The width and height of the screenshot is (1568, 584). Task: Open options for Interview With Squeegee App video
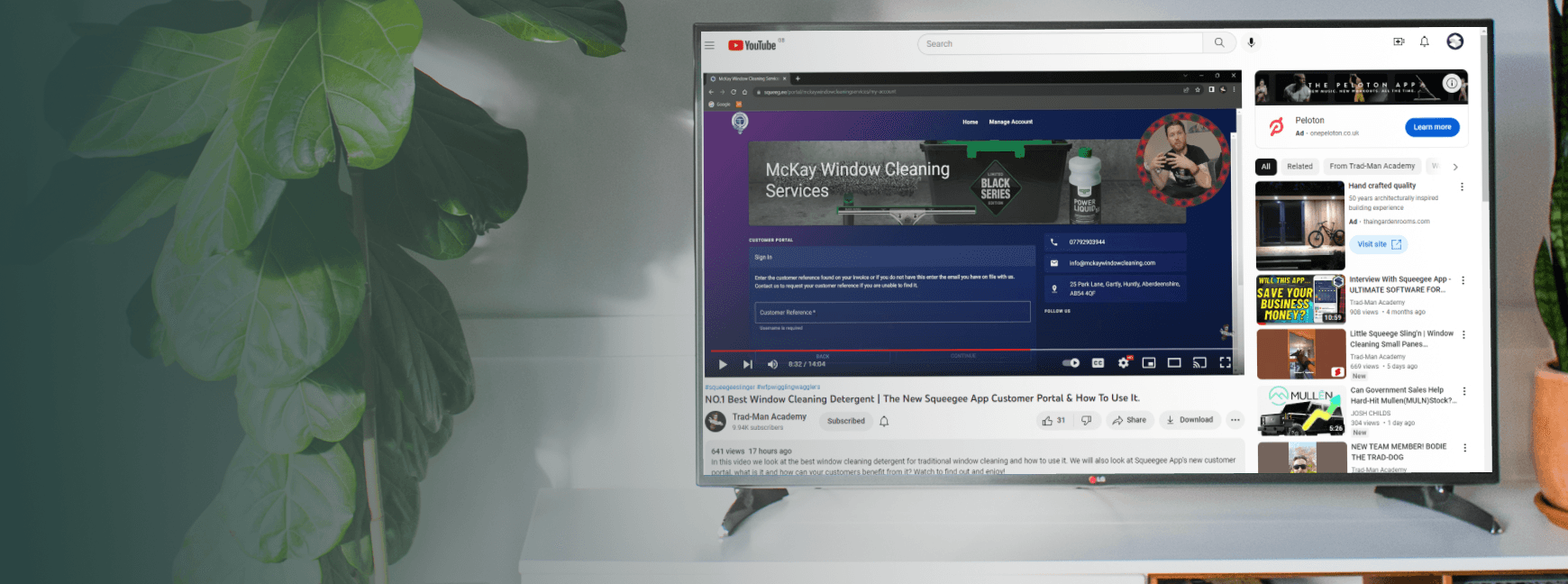pyautogui.click(x=1463, y=281)
